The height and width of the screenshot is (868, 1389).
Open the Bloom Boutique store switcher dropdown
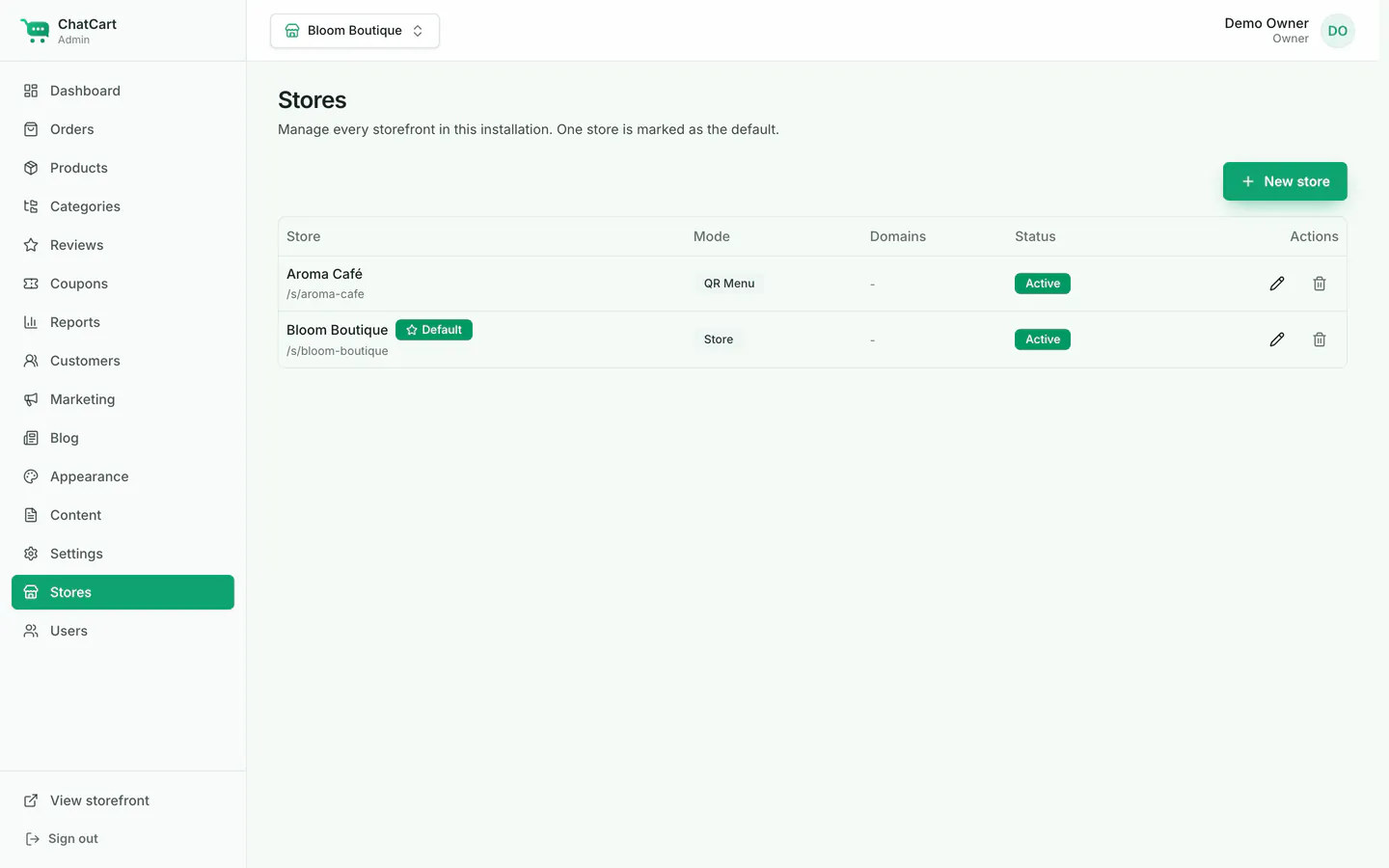coord(355,31)
